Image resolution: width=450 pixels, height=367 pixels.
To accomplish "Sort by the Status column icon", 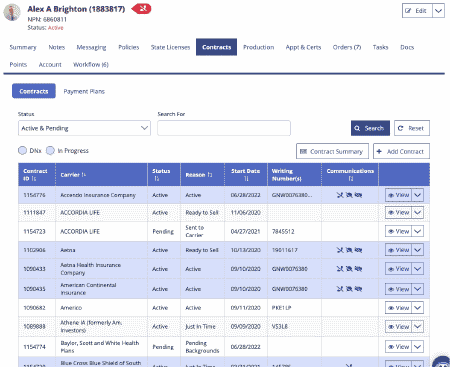I will tap(157, 179).
